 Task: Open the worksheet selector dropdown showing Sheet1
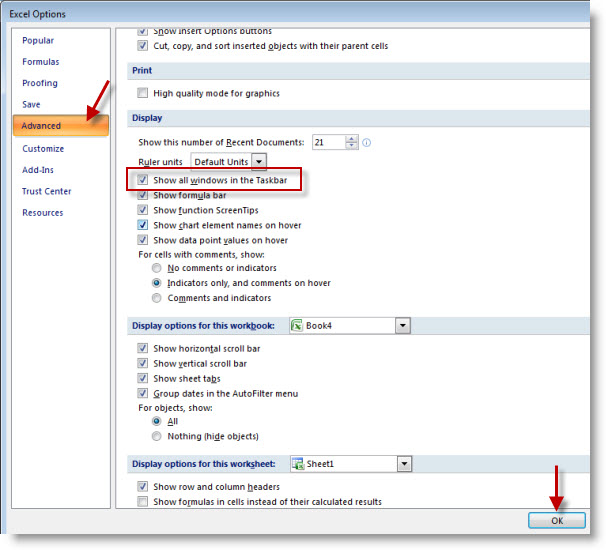tap(404, 463)
